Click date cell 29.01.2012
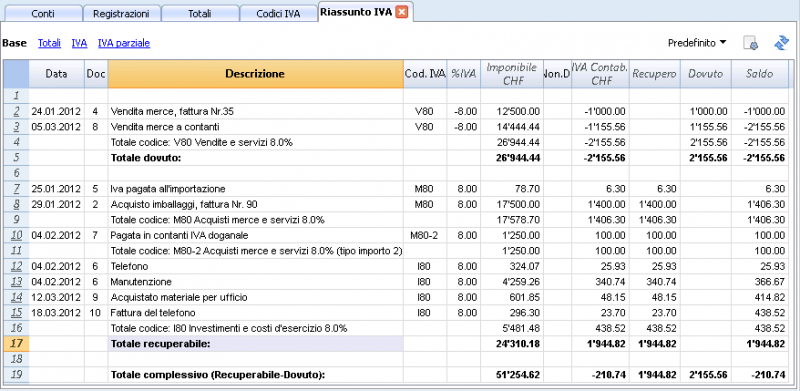Viewport: 800px width, 391px height. pos(56,204)
